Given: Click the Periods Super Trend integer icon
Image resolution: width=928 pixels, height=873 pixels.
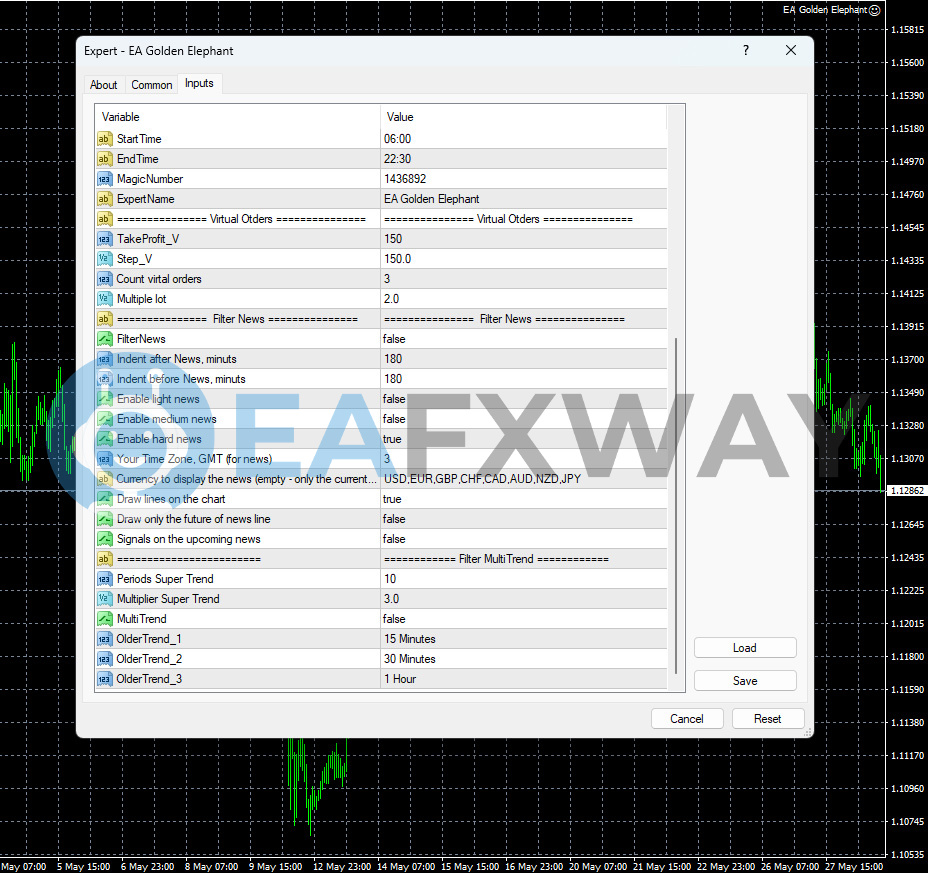Looking at the screenshot, I should [x=104, y=579].
